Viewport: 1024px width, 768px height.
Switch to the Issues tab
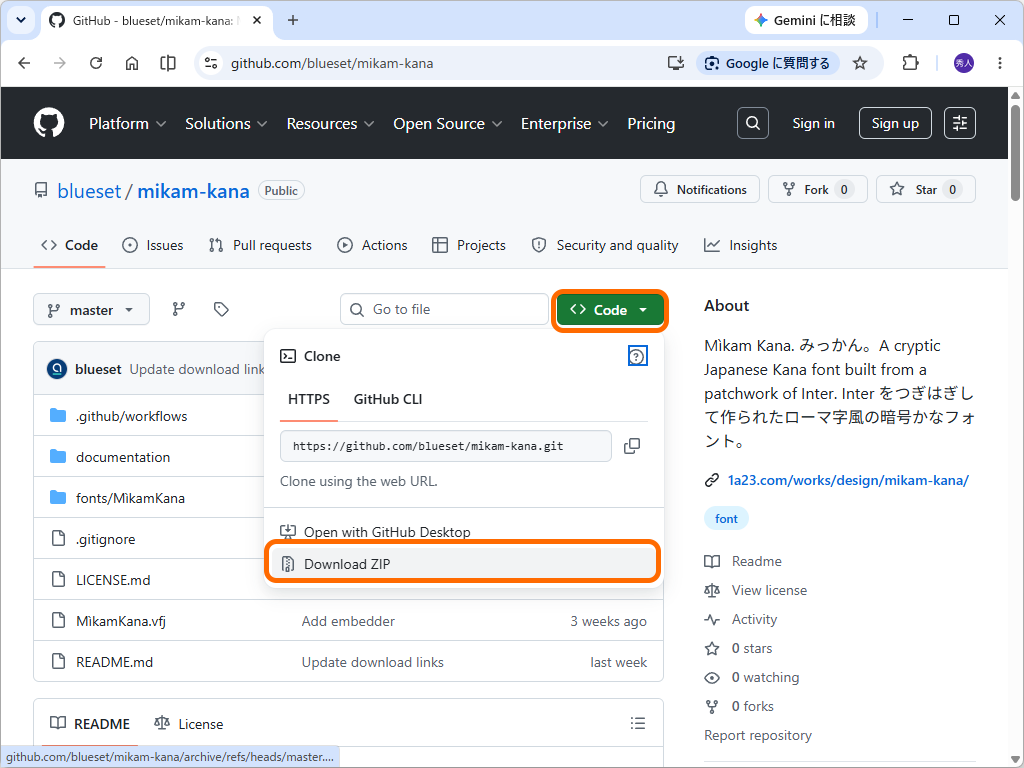click(153, 246)
